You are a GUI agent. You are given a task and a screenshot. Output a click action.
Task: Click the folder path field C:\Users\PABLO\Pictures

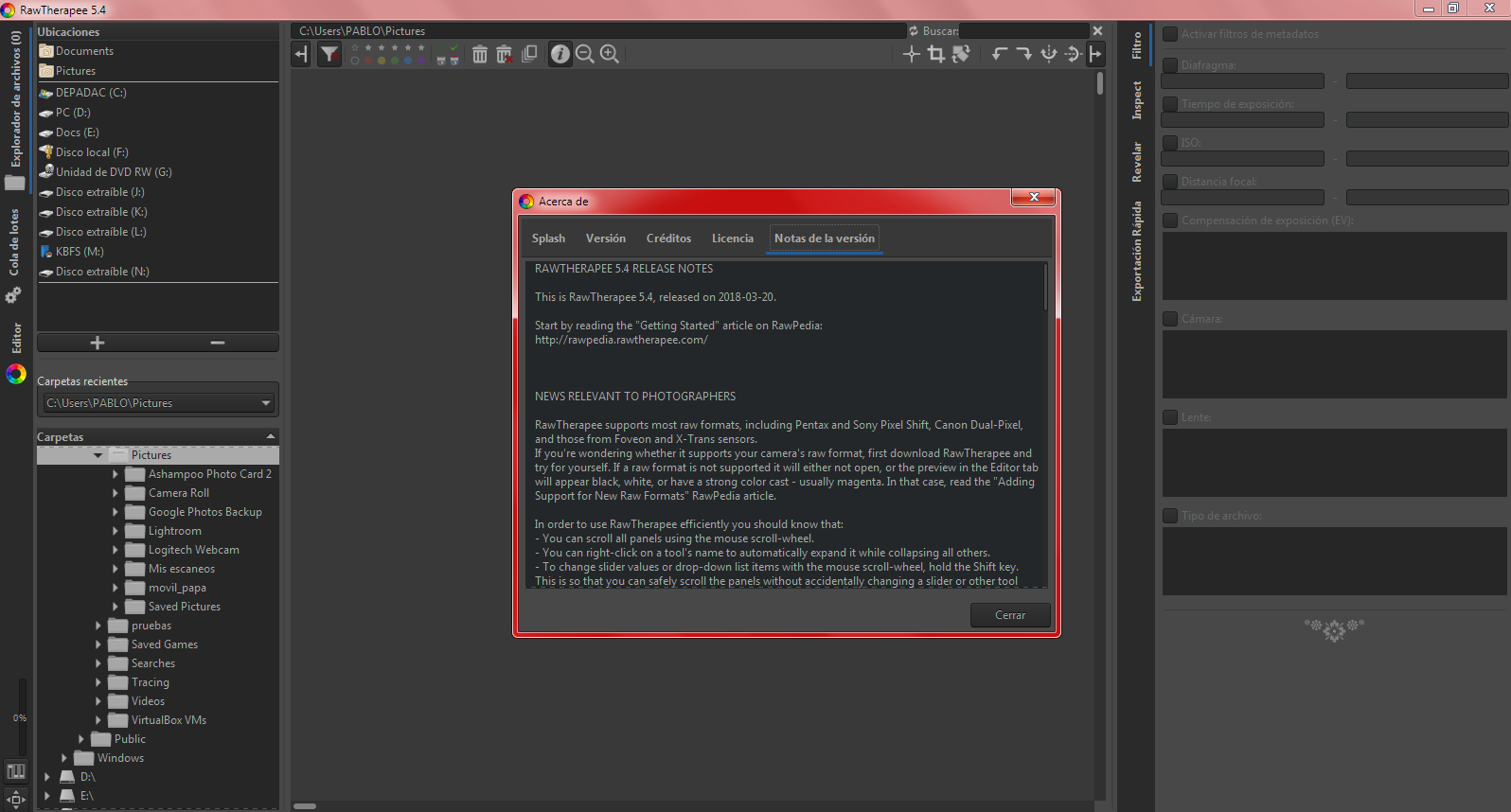(598, 31)
